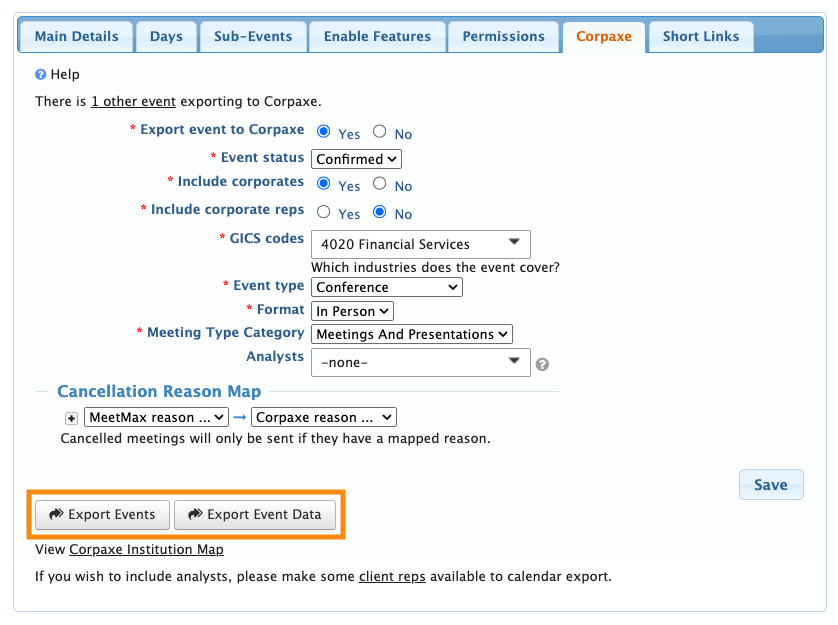Select No for Export event to Corpaxe
The height and width of the screenshot is (625, 838).
[379, 131]
